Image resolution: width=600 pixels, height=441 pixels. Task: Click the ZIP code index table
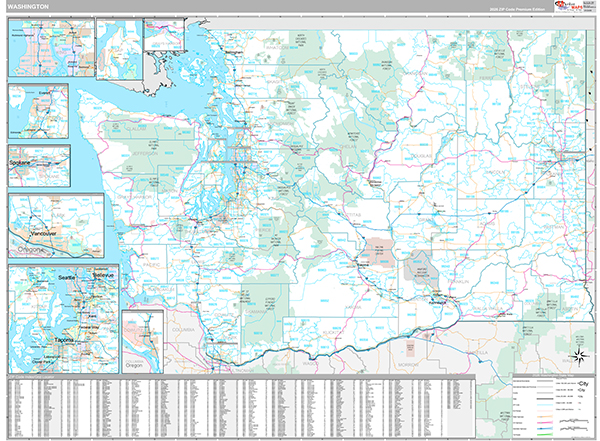pyautogui.click(x=241, y=407)
